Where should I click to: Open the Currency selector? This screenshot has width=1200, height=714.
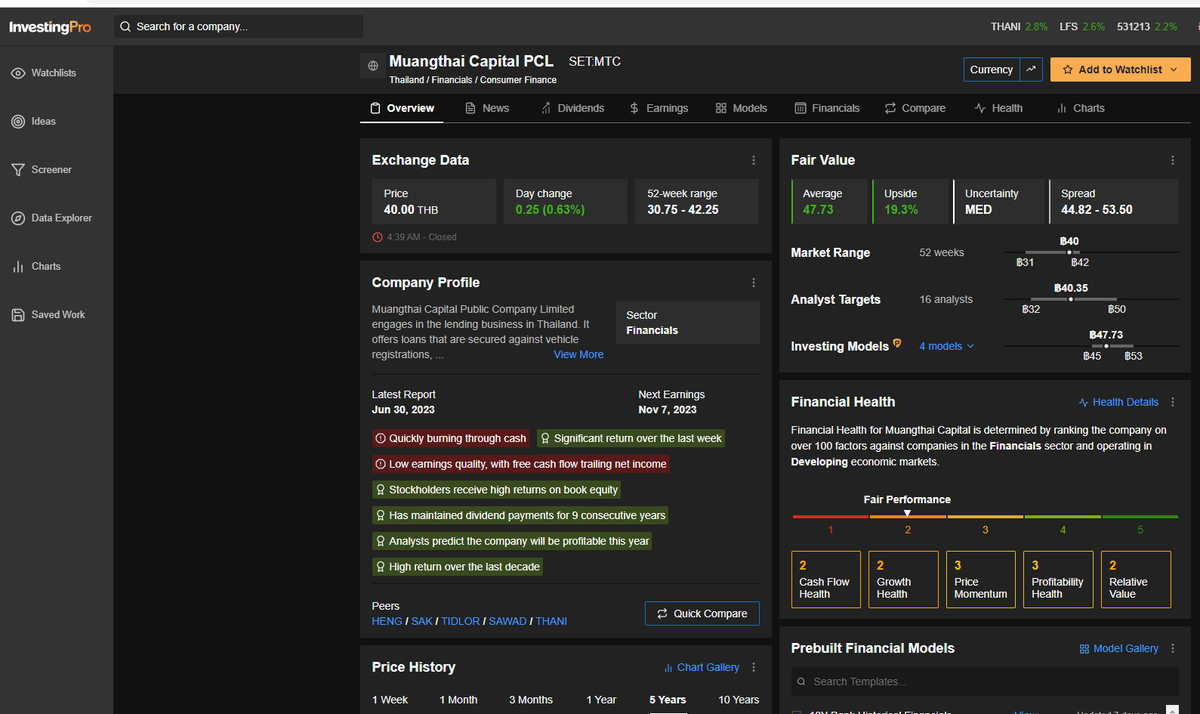(x=991, y=69)
